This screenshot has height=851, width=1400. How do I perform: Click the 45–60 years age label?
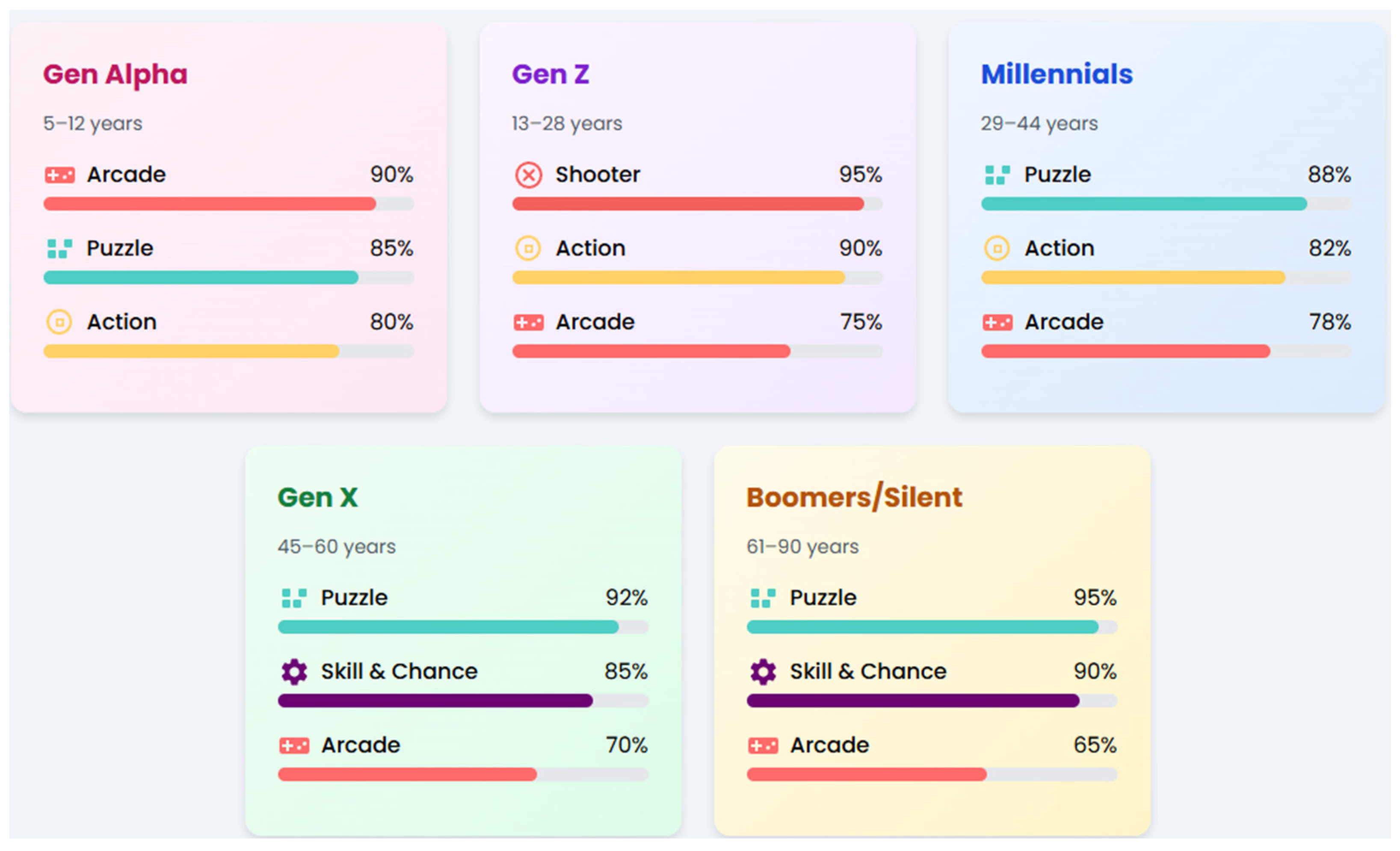[336, 547]
